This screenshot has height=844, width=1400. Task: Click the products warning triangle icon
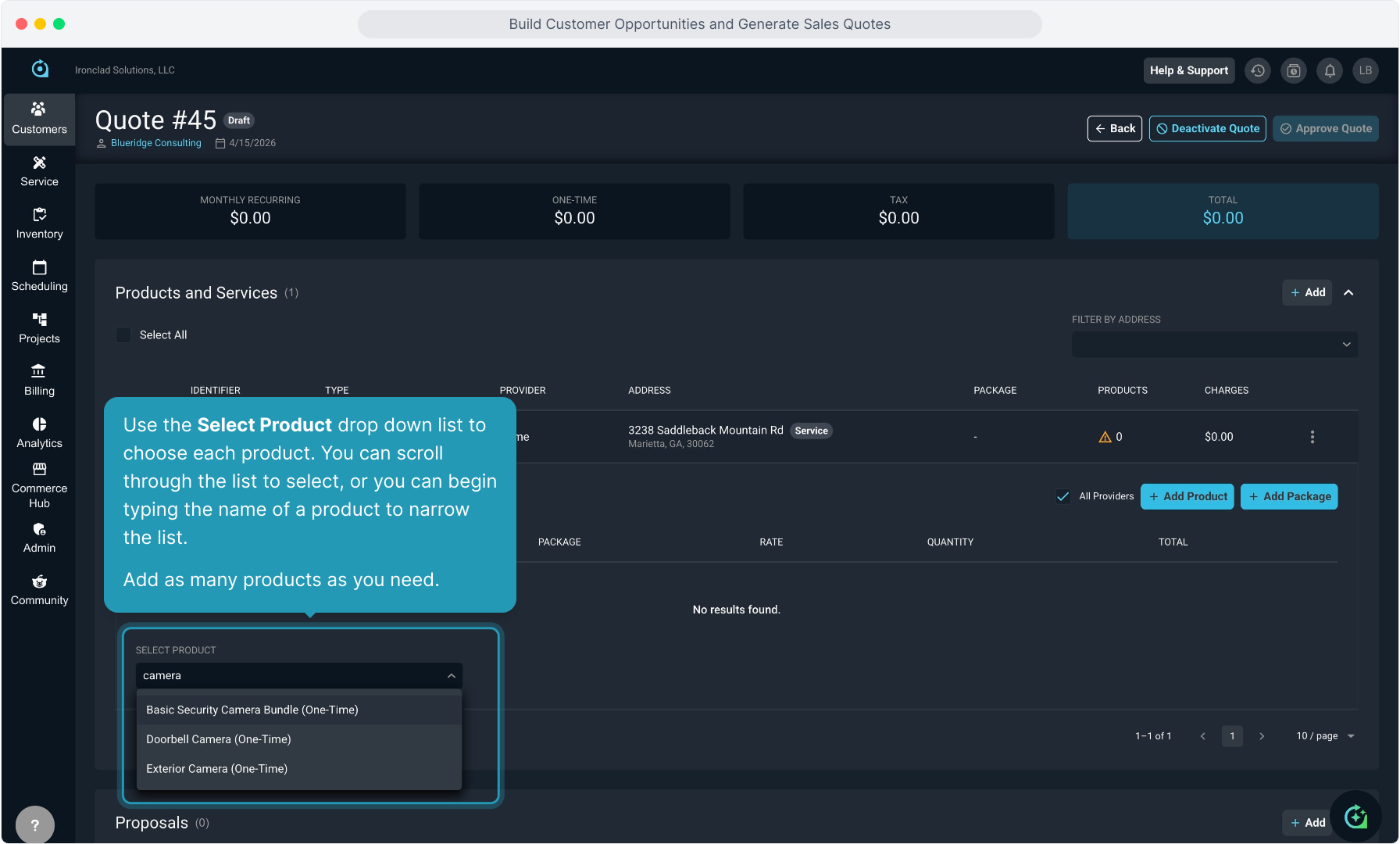click(x=1105, y=437)
